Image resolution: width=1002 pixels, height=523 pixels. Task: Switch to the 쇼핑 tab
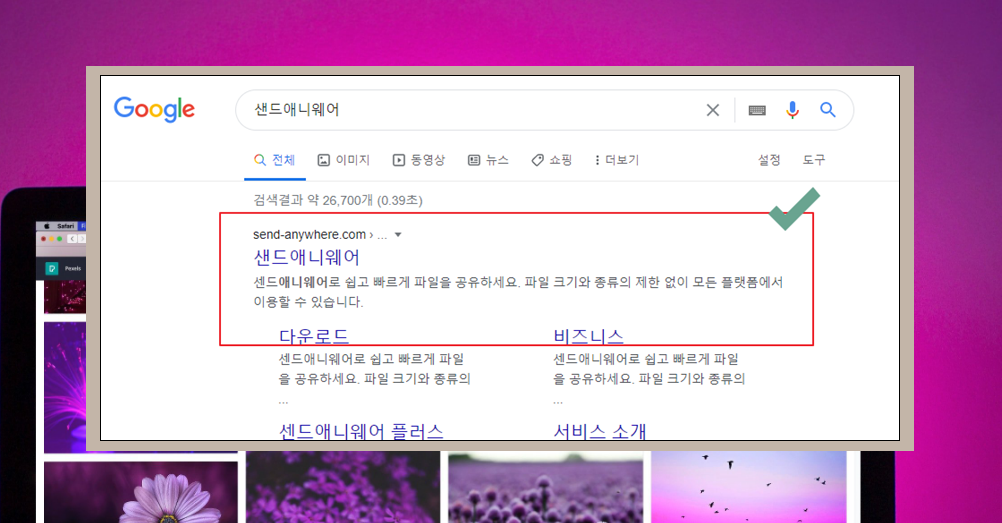(551, 160)
